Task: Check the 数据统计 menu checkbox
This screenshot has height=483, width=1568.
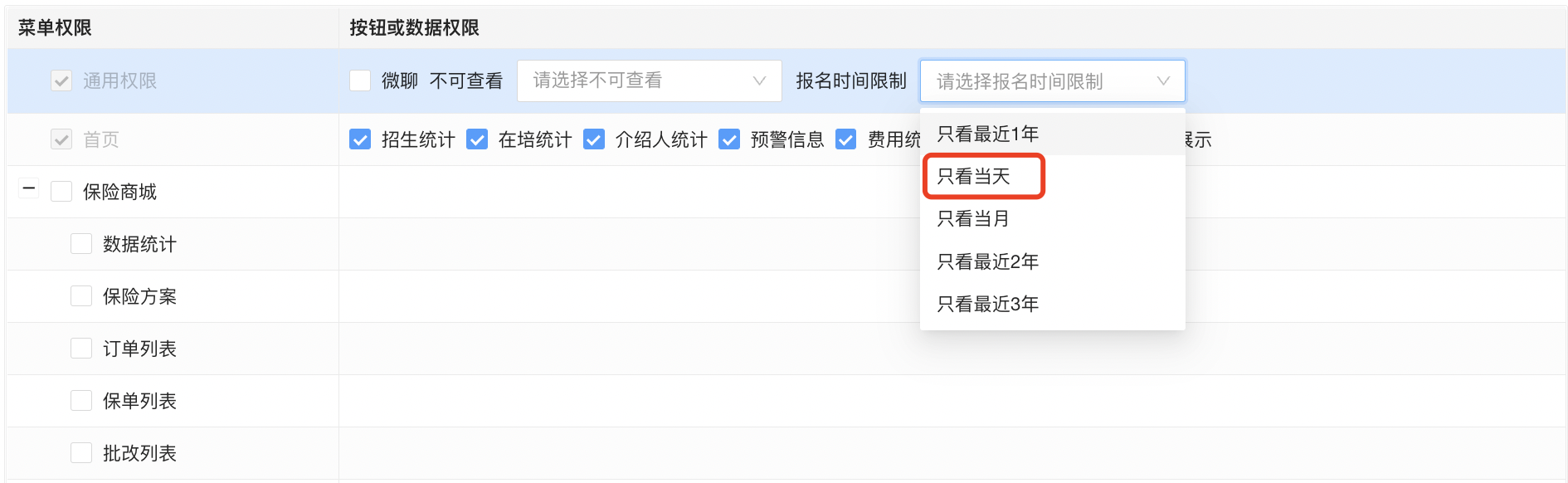Action: tap(81, 244)
